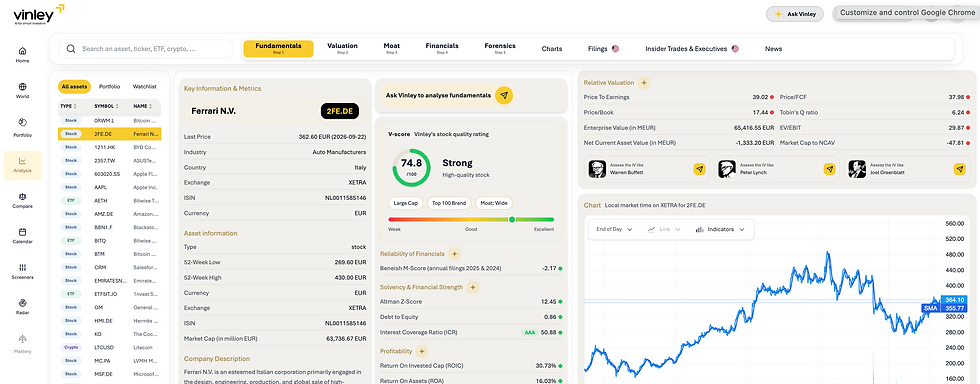Expand the Relative Valuation plus button
The width and height of the screenshot is (980, 384).
[x=644, y=83]
